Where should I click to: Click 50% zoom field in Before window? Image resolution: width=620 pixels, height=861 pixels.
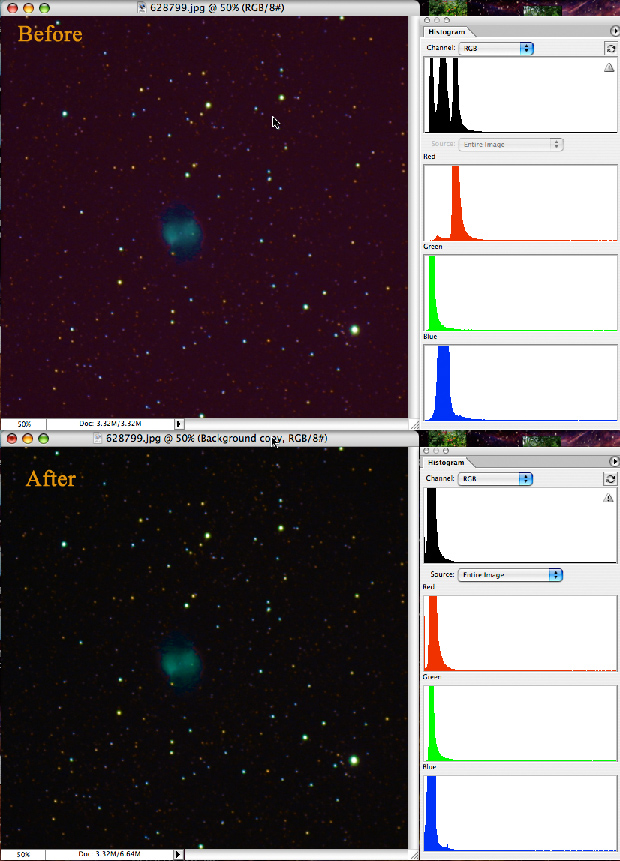pyautogui.click(x=24, y=424)
